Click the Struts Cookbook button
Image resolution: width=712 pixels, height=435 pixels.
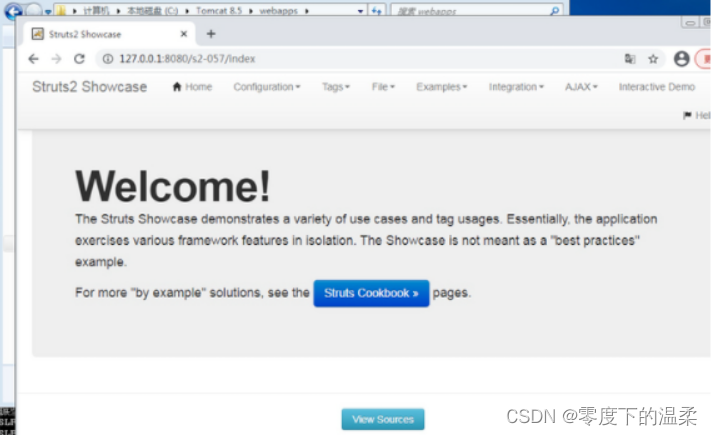(371, 293)
